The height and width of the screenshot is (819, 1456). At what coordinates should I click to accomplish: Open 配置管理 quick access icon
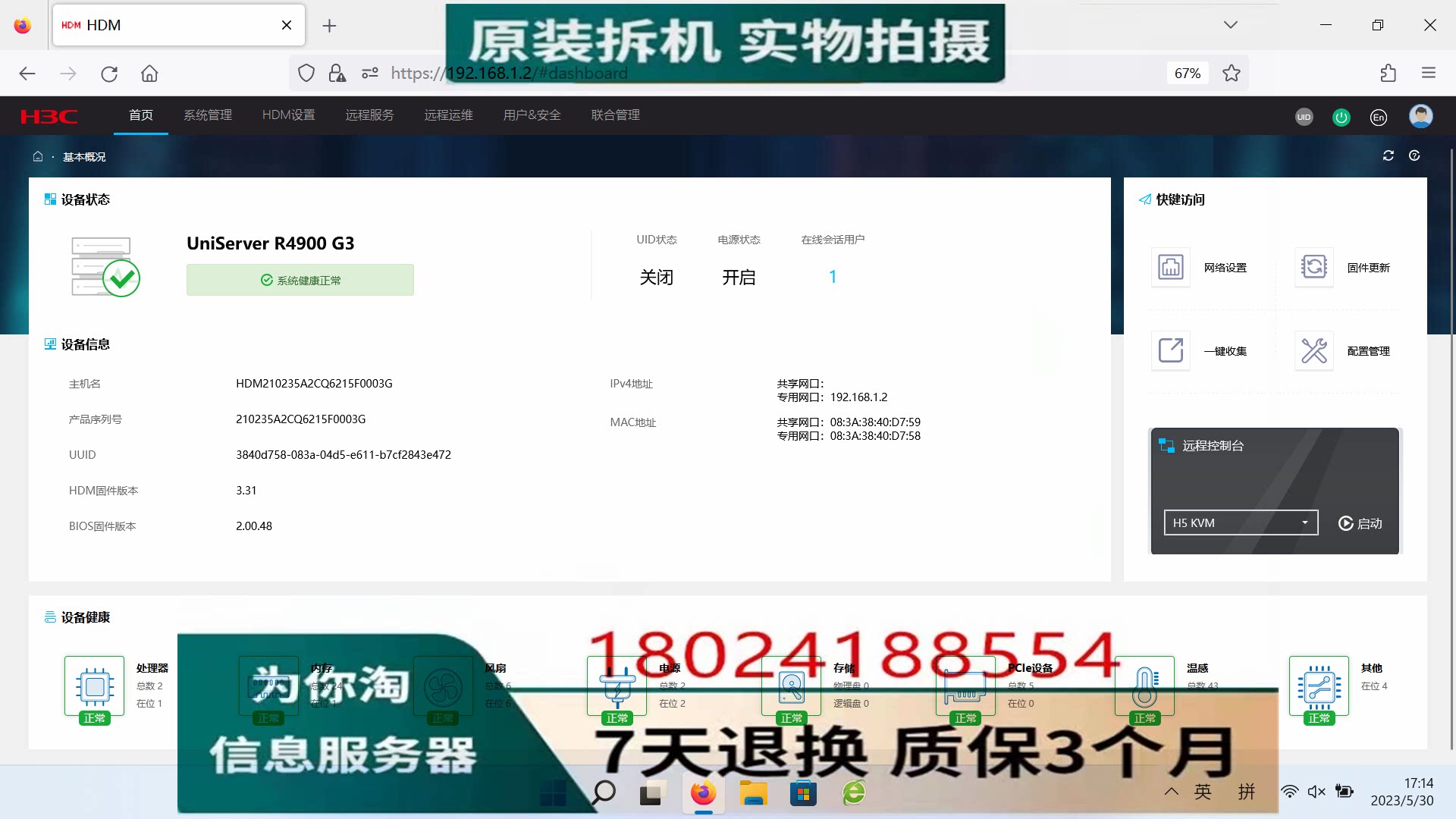1314,350
